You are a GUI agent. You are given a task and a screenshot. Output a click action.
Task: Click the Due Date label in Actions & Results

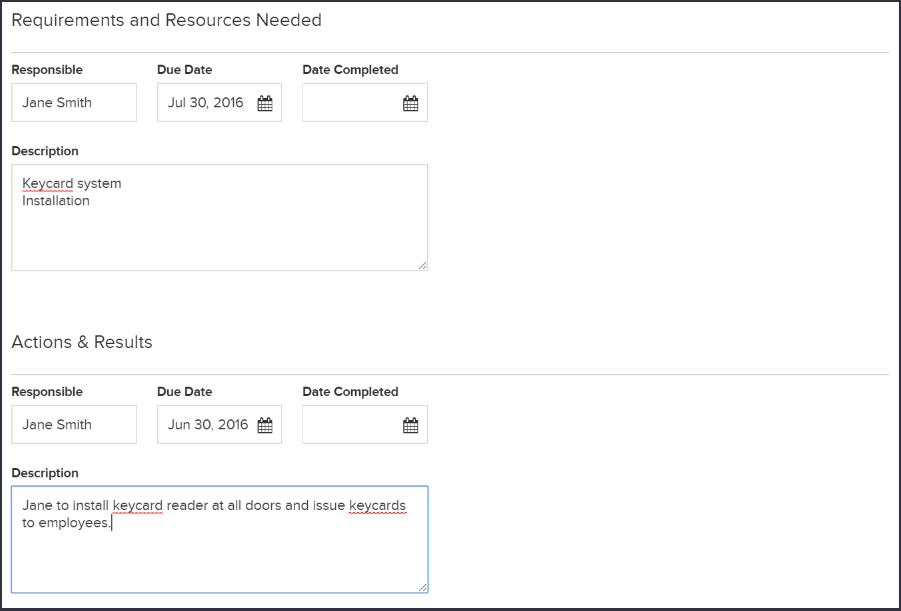(184, 391)
